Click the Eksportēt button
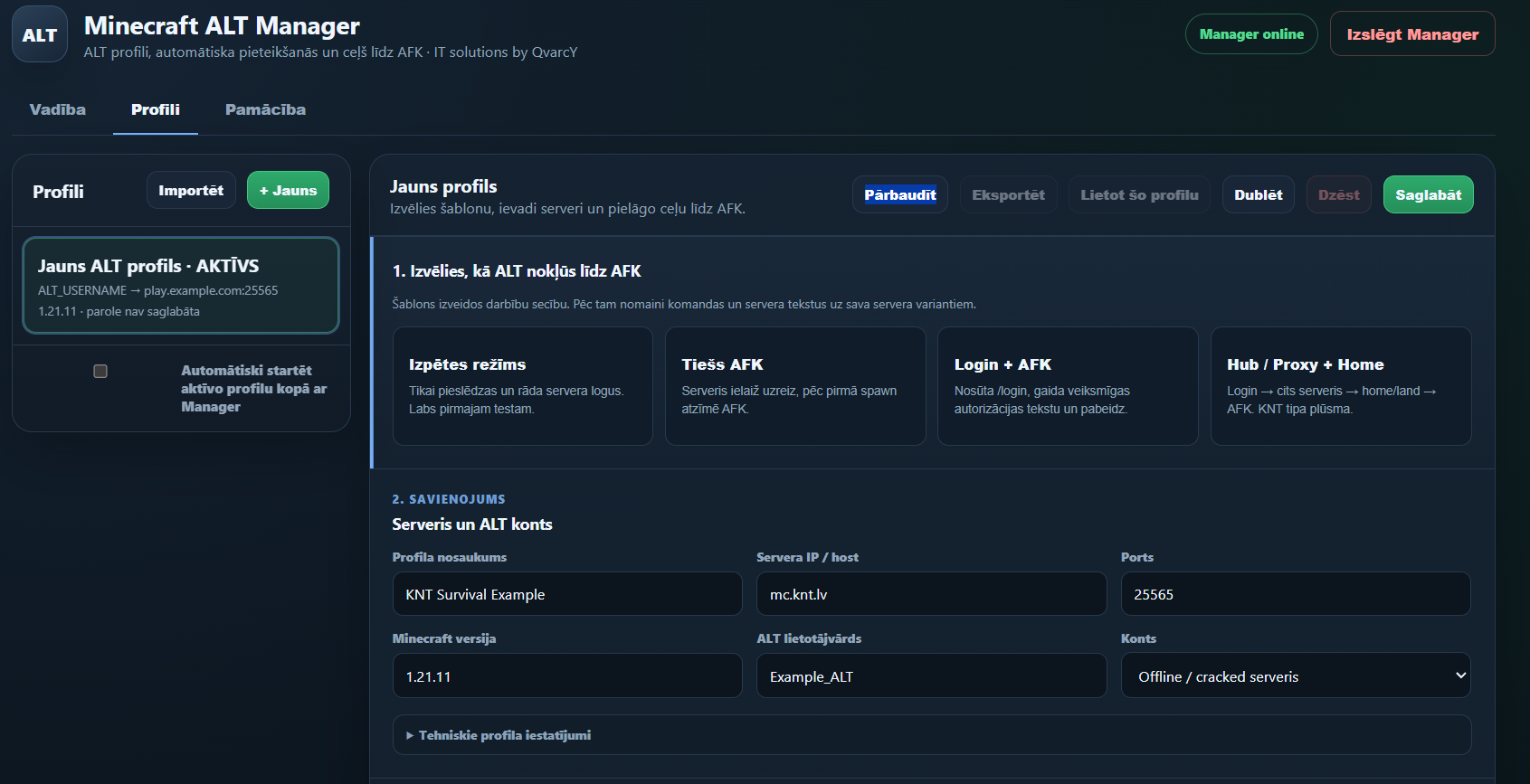 click(x=1008, y=194)
